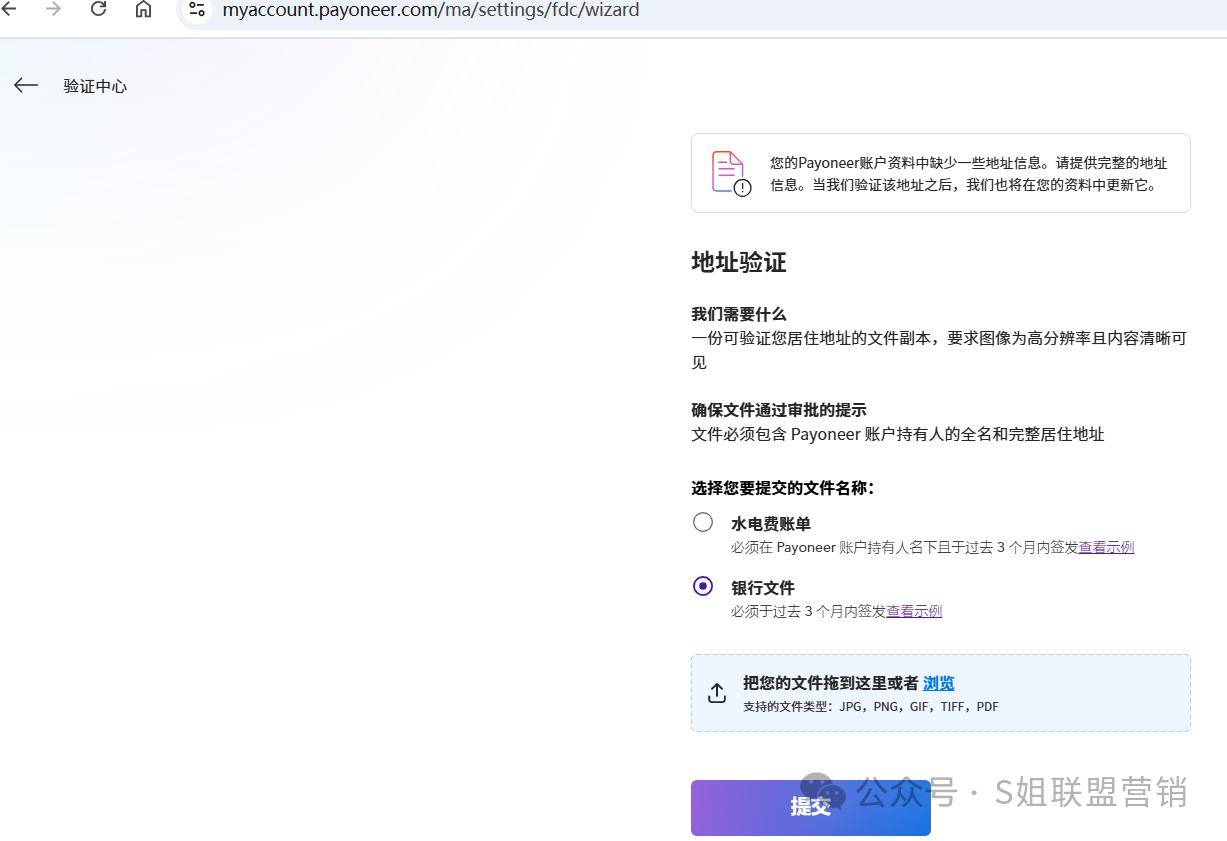Open the browser home page icon

tap(143, 9)
